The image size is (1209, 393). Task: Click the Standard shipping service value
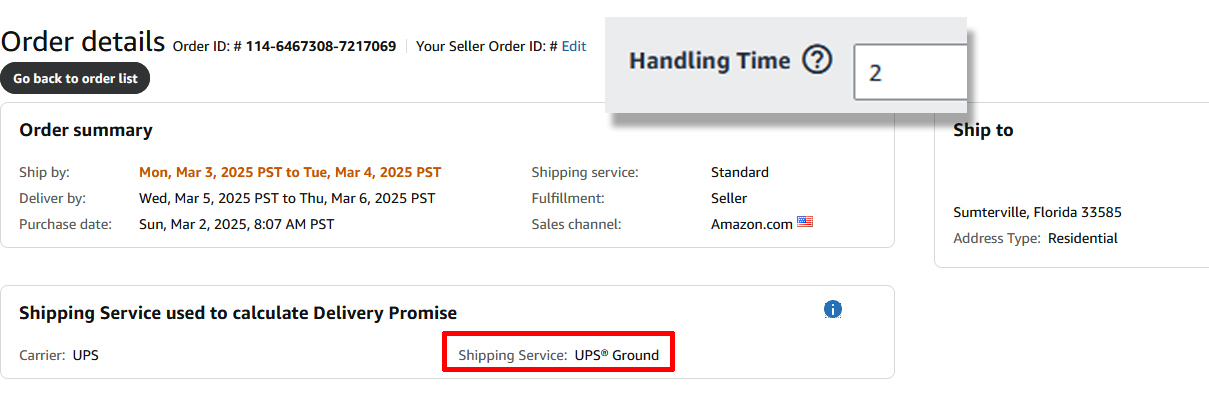tap(740, 172)
